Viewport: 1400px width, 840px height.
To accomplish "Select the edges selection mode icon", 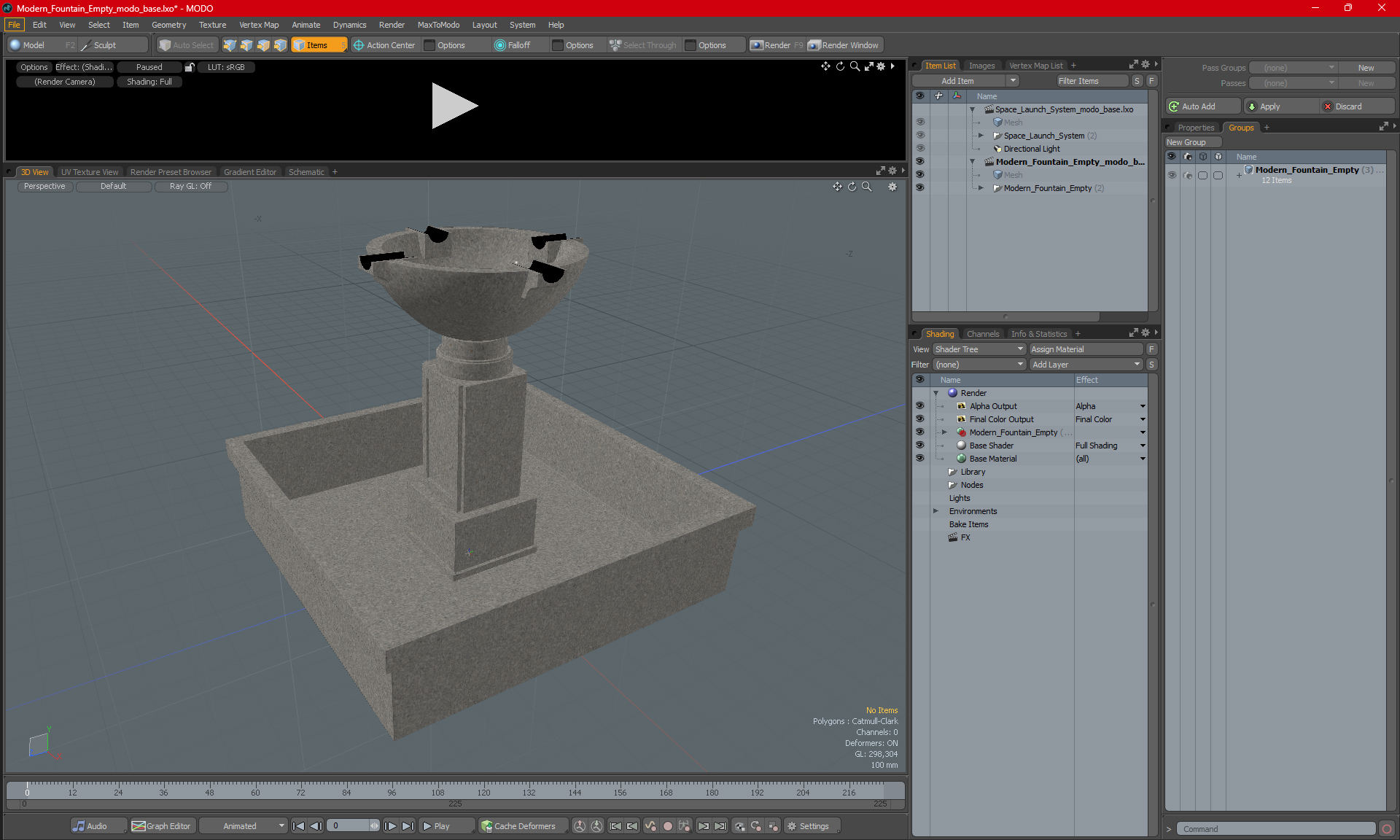I will tap(246, 45).
